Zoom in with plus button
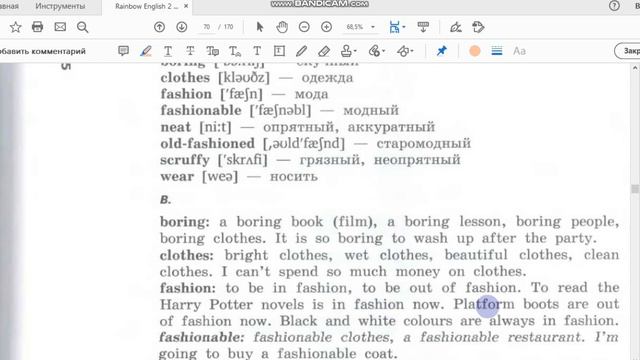 pos(327,27)
